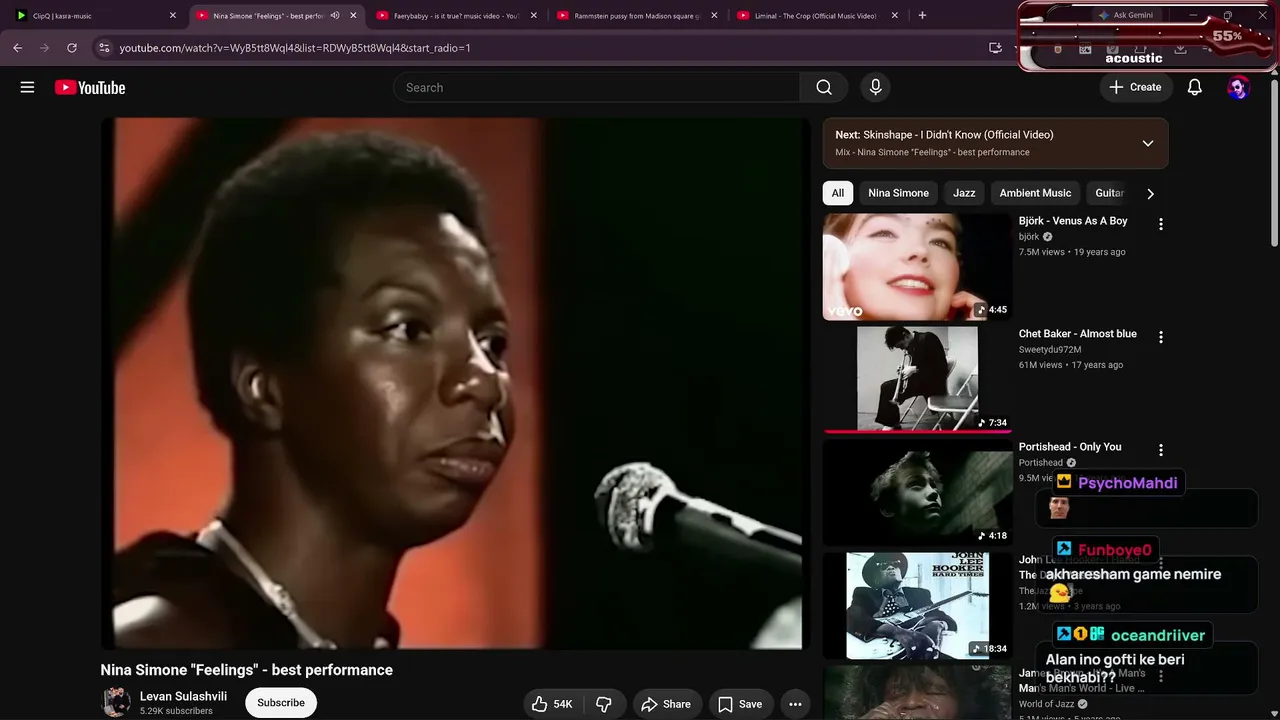
Task: Switch to Liminal - The Crop tab
Action: coord(817,15)
